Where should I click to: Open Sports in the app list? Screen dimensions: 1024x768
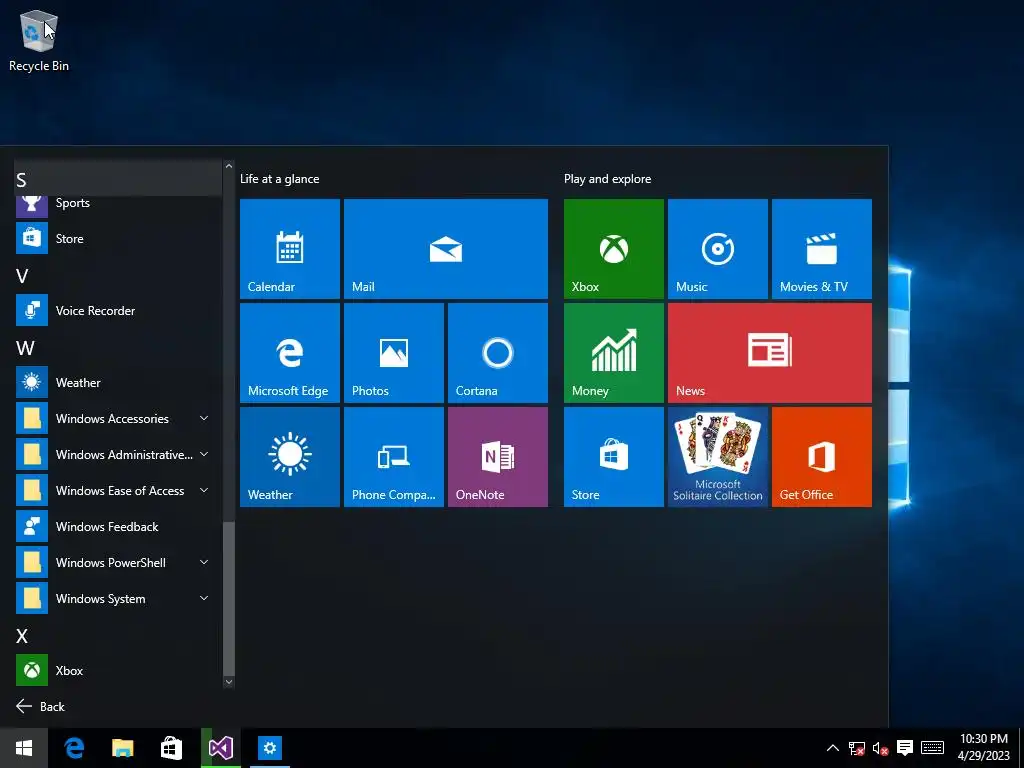click(118, 205)
